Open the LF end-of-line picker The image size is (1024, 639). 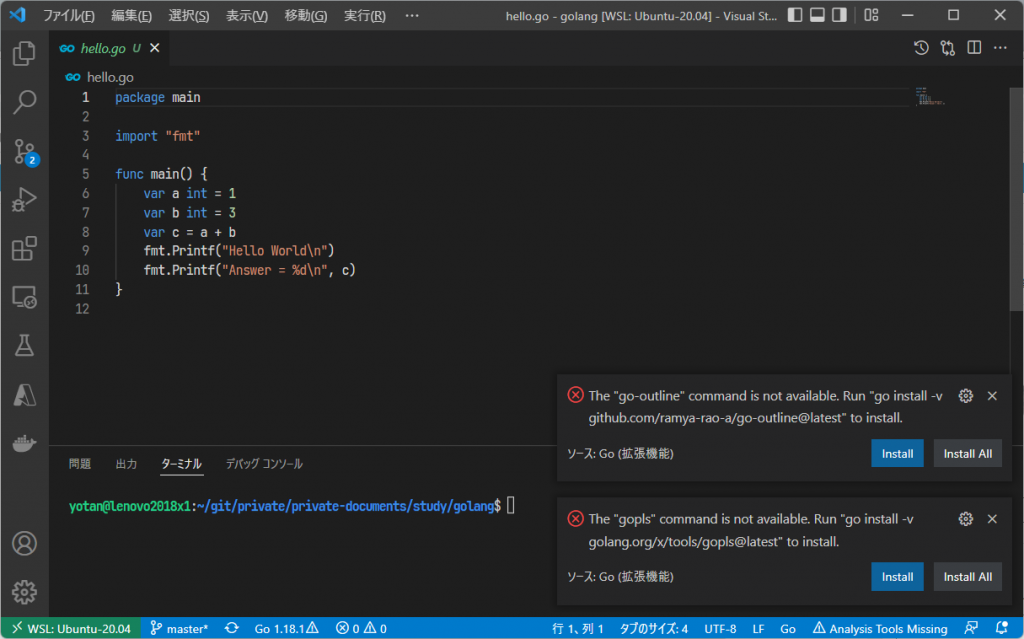coord(758,629)
